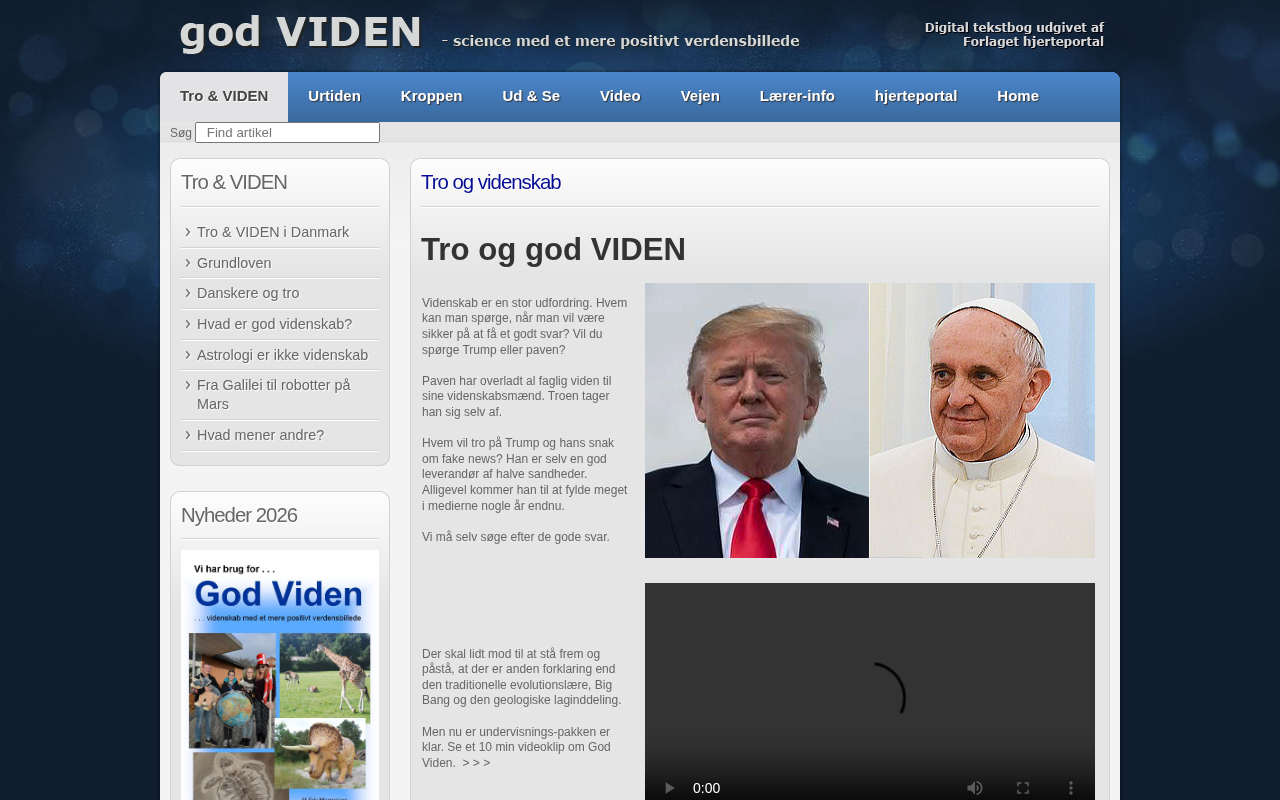Open the video's three-dot options menu
This screenshot has width=1280, height=800.
(x=1071, y=788)
